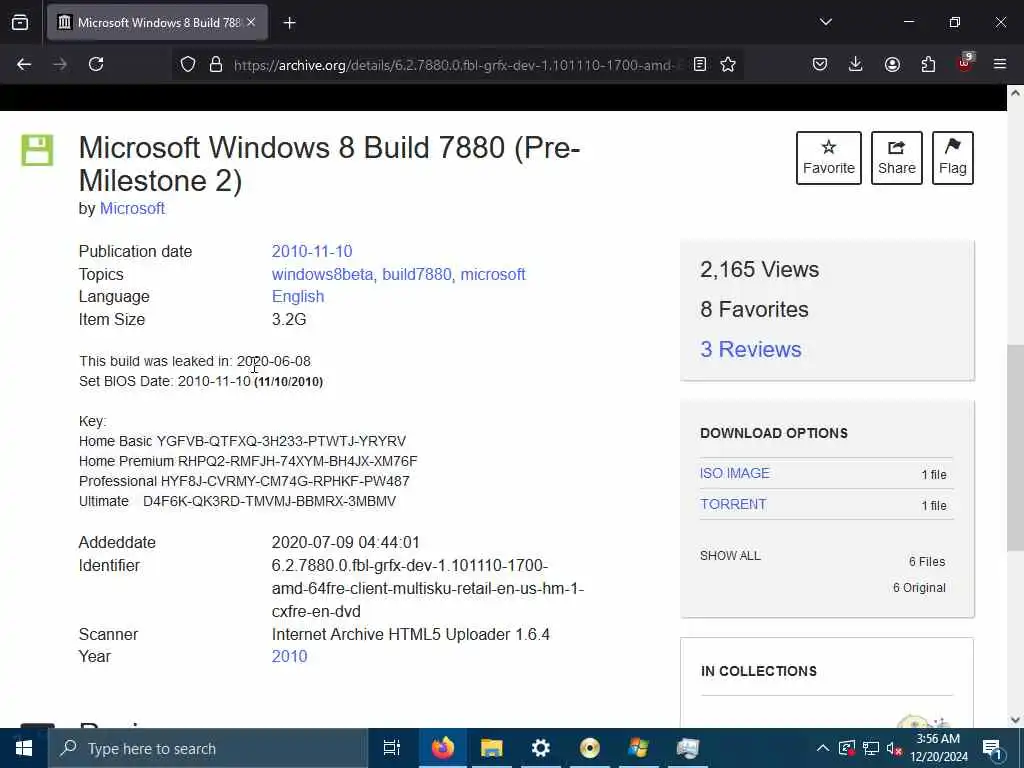Click the 2,165 Views text
1024x768 pixels.
(x=760, y=270)
